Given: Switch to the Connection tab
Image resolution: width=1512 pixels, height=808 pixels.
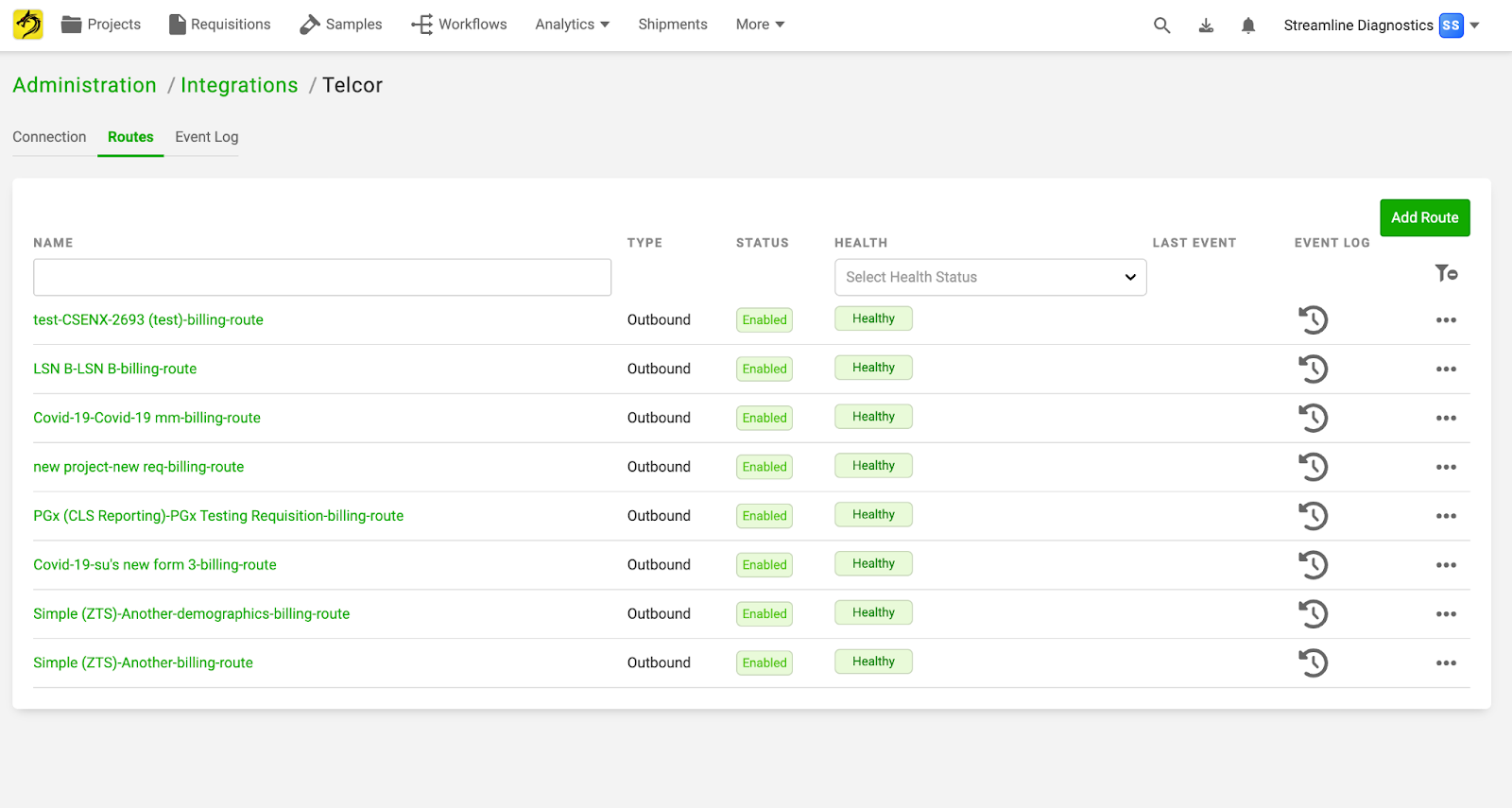Looking at the screenshot, I should pos(49,137).
